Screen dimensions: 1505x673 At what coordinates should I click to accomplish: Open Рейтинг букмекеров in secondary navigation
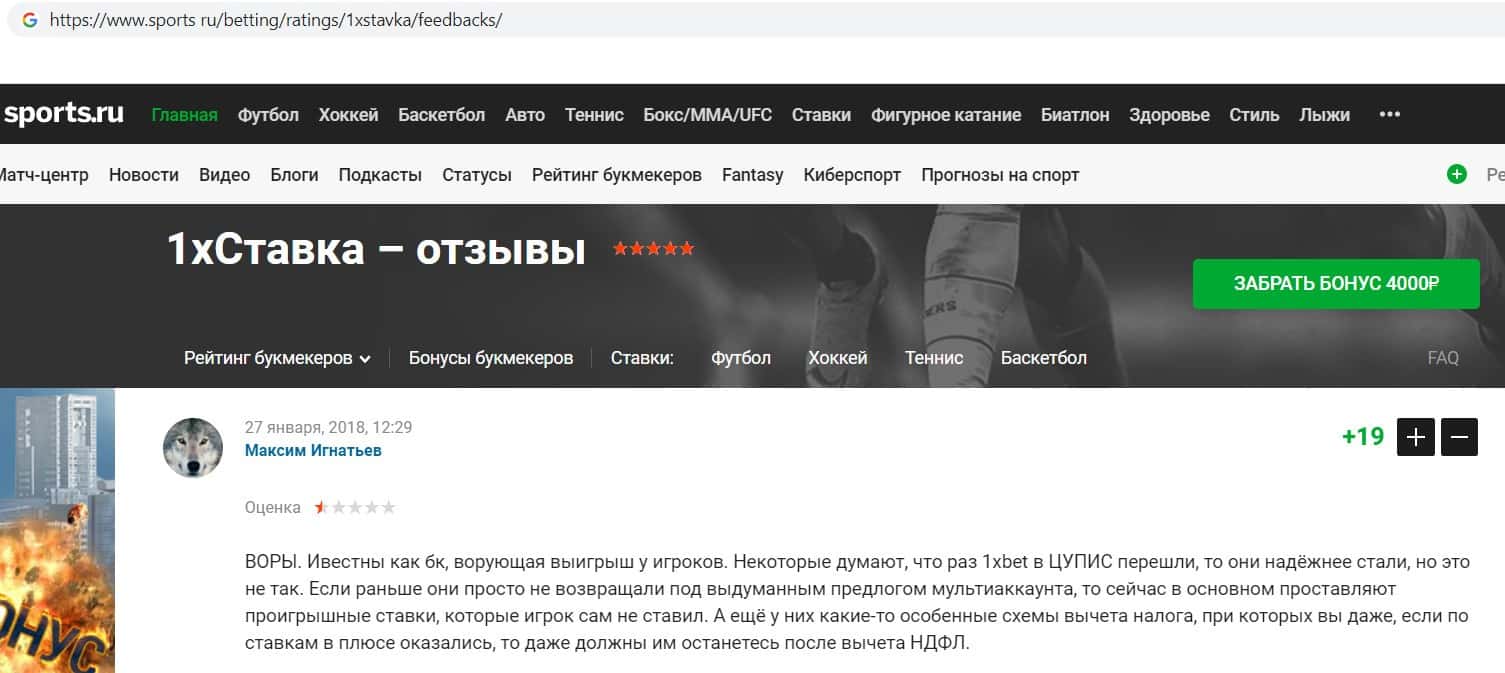click(x=617, y=175)
